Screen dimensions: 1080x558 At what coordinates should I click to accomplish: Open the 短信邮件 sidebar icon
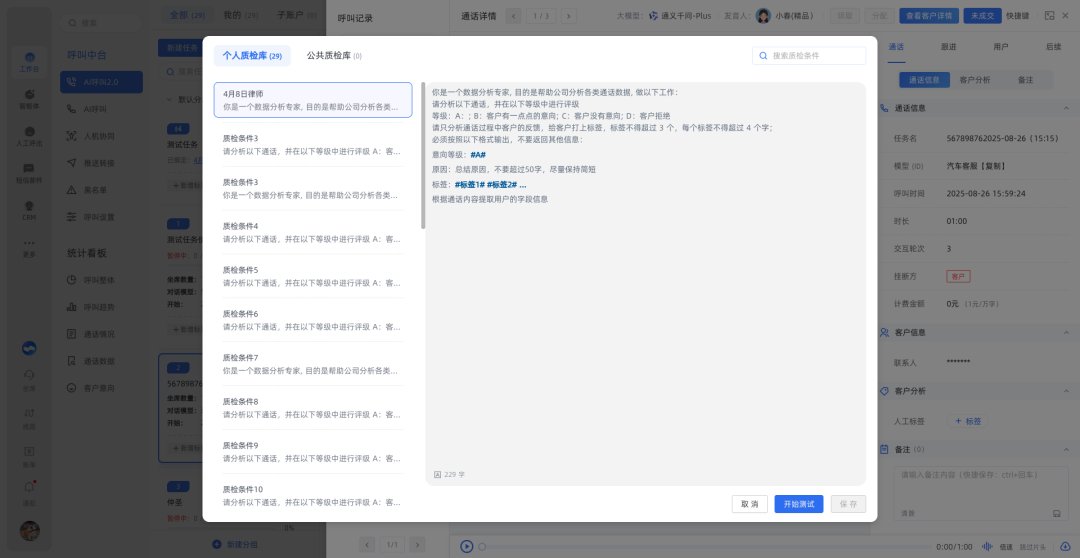pos(30,172)
